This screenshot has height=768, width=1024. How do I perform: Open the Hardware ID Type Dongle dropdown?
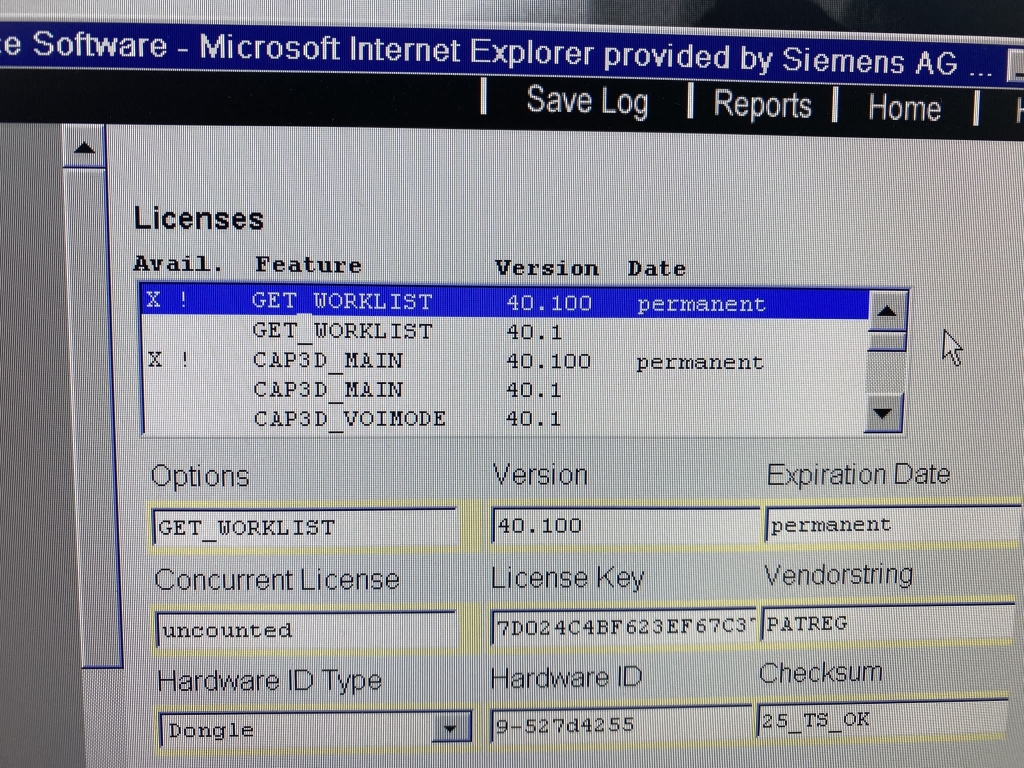(x=450, y=728)
